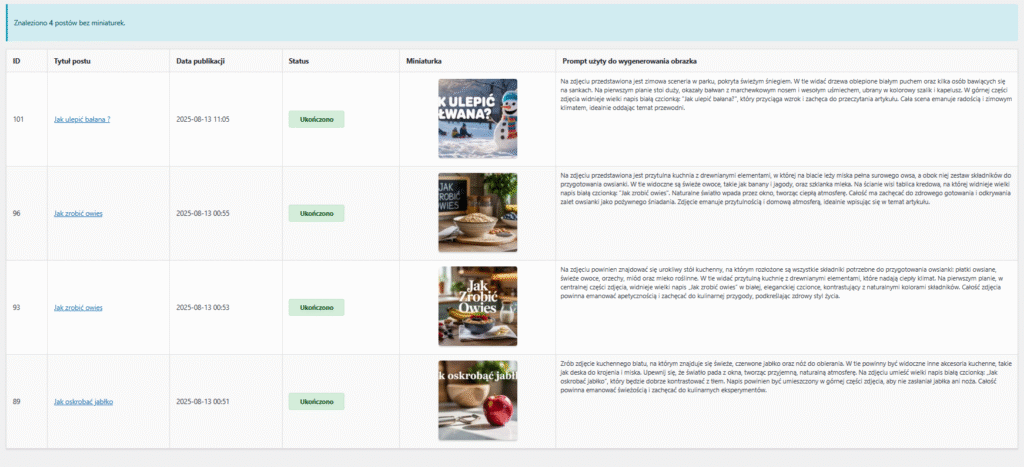The height and width of the screenshot is (467, 1024).
Task: Click the snowman thumbnail for post 101
Action: pyautogui.click(x=477, y=118)
